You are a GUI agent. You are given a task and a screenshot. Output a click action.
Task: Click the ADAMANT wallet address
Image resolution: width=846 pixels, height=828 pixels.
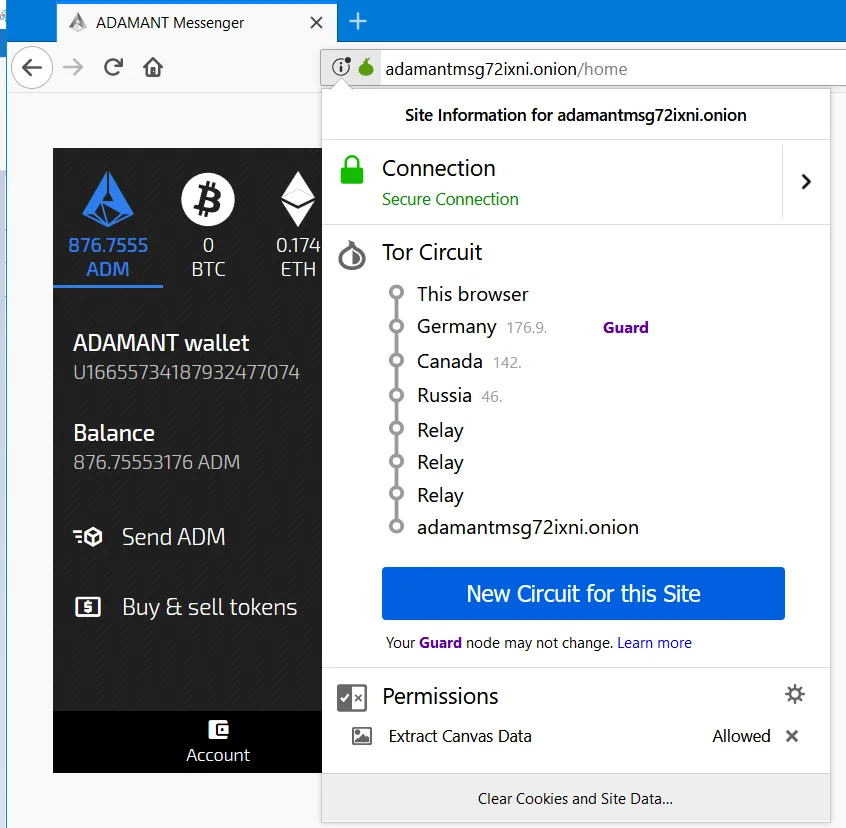[186, 372]
